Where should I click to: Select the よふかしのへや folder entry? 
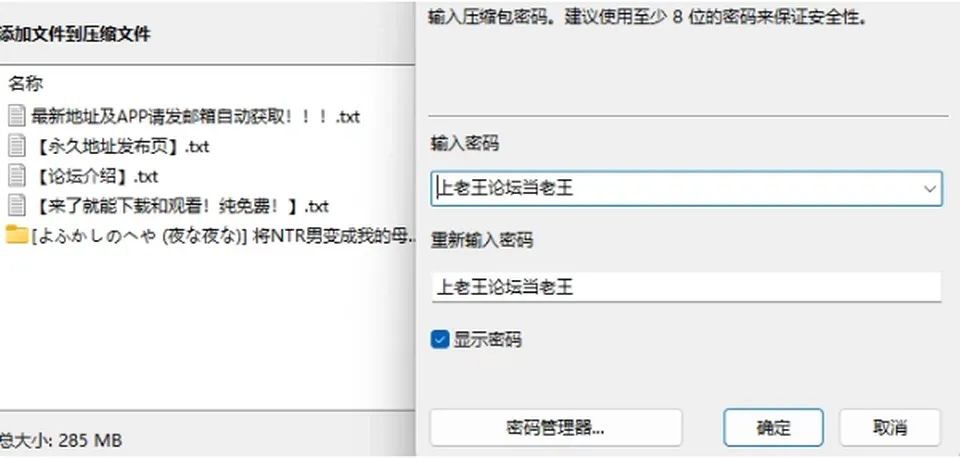(223, 236)
